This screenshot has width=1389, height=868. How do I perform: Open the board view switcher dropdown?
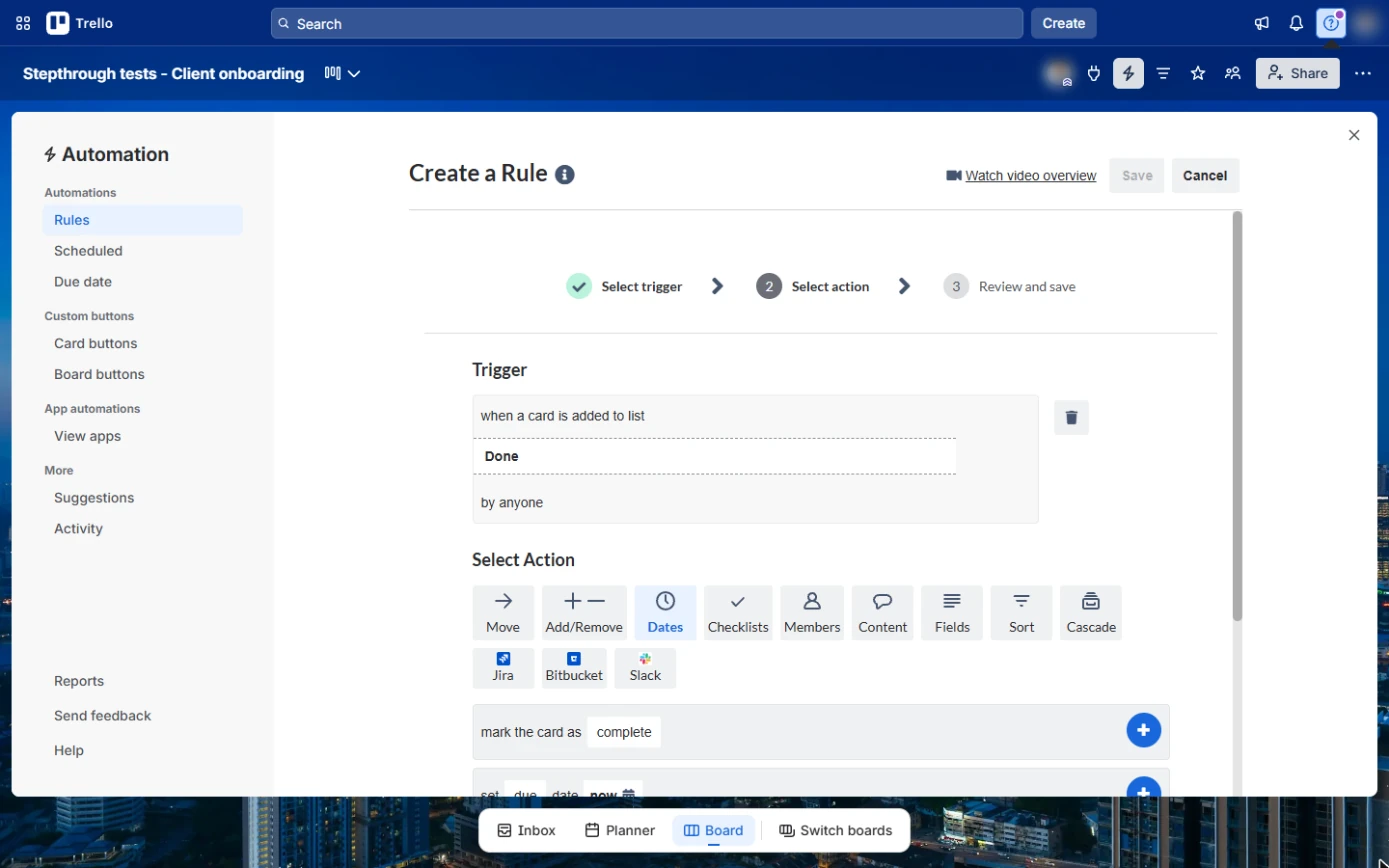tap(342, 73)
